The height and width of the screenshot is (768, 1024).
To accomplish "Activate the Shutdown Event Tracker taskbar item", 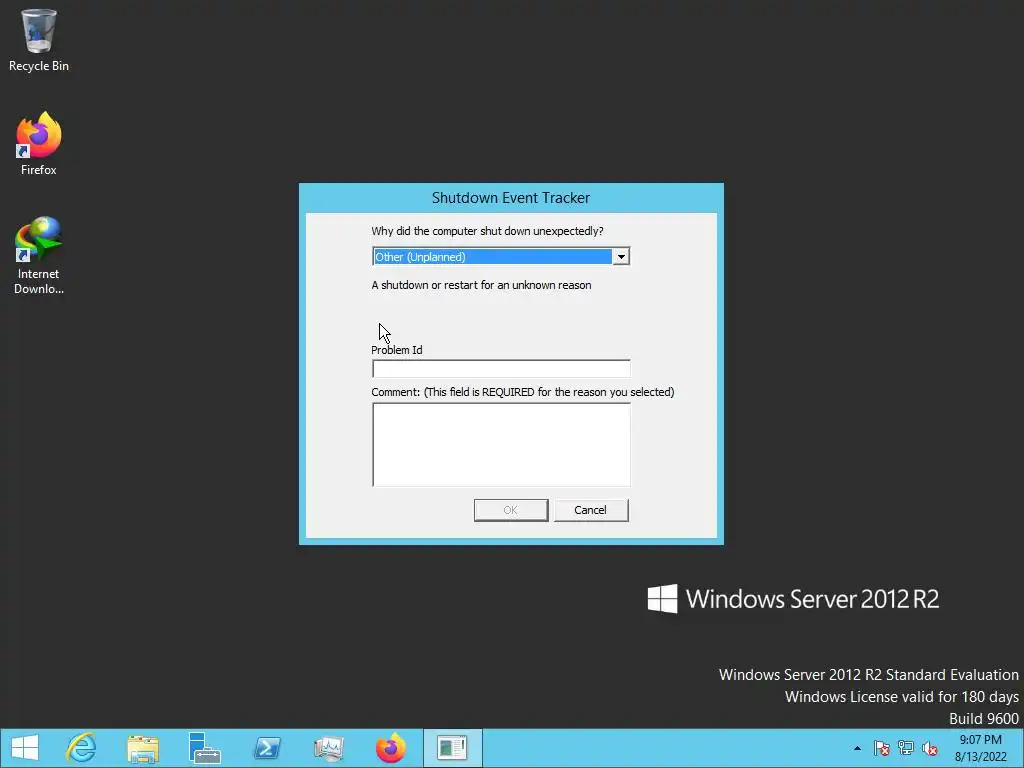I will [453, 748].
